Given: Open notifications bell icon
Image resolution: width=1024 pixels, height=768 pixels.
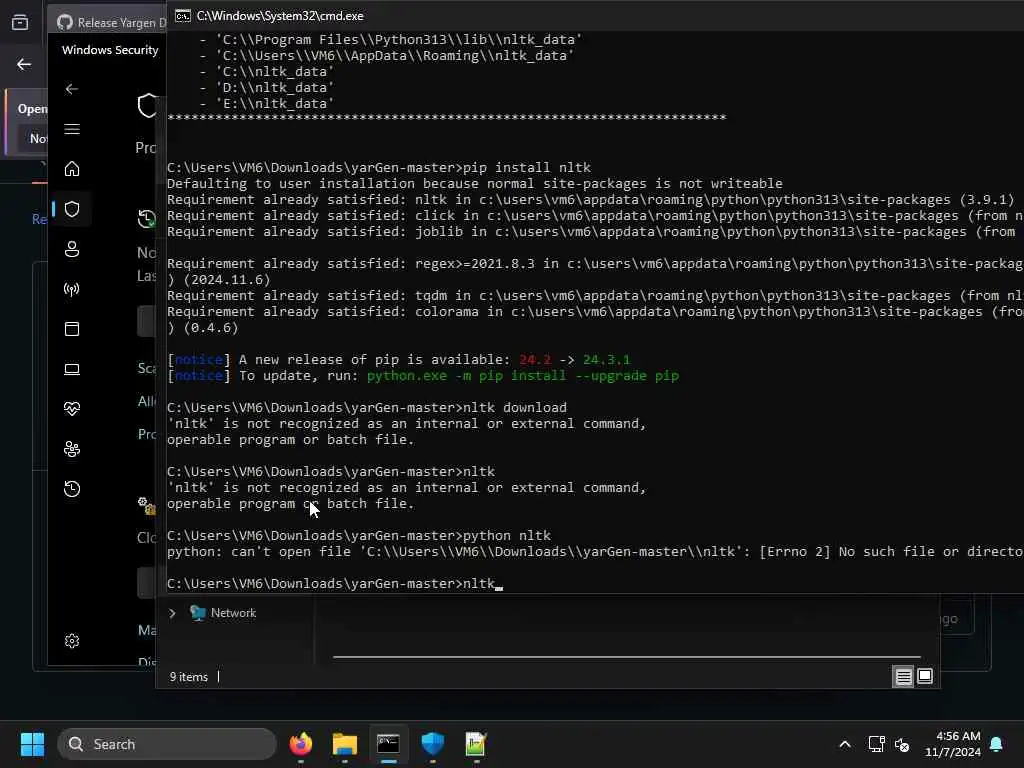Looking at the screenshot, I should click(x=997, y=744).
